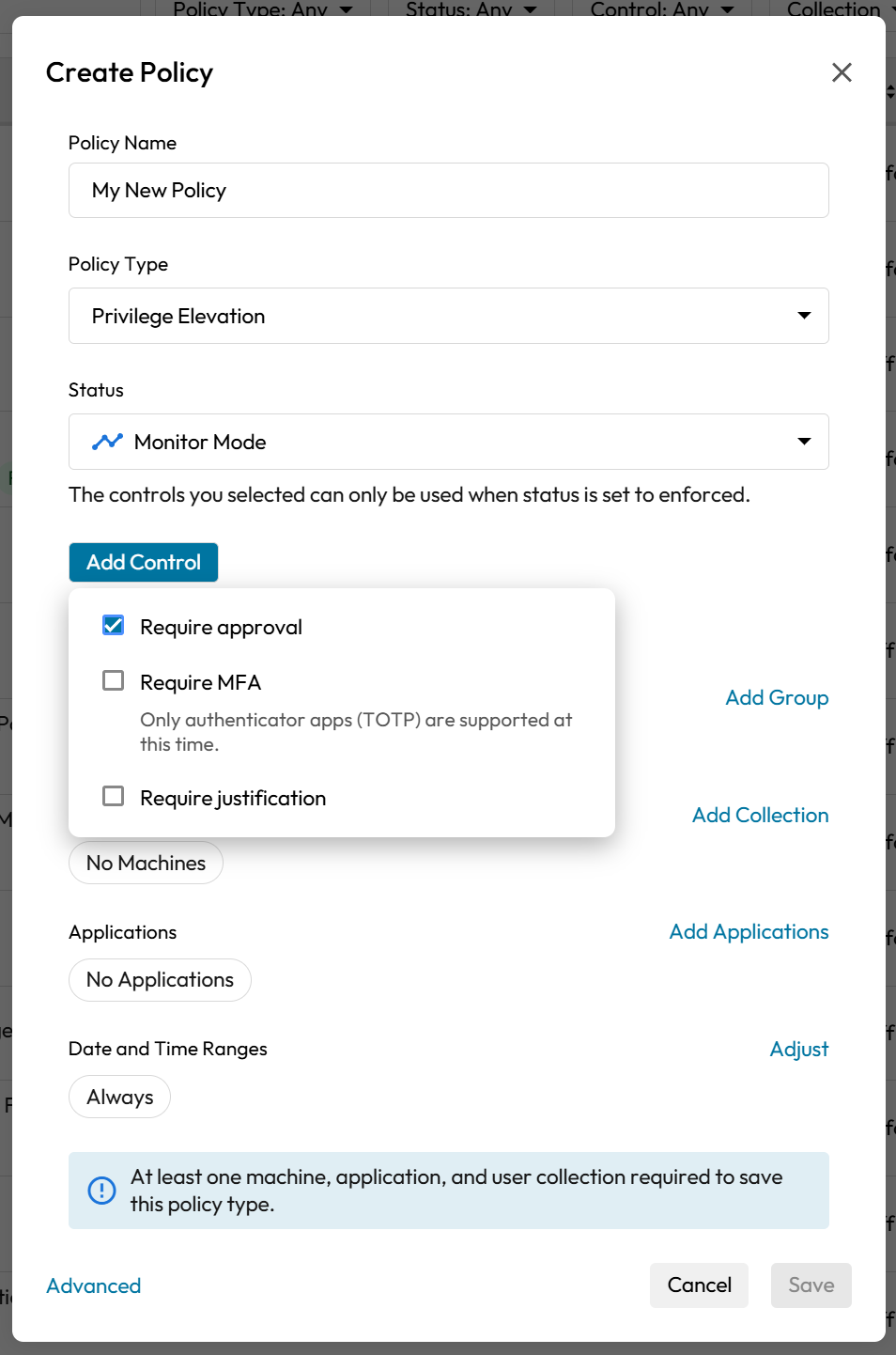Screen dimensions: 896x1355
Task: Open the Advanced settings link
Action: 94,1285
